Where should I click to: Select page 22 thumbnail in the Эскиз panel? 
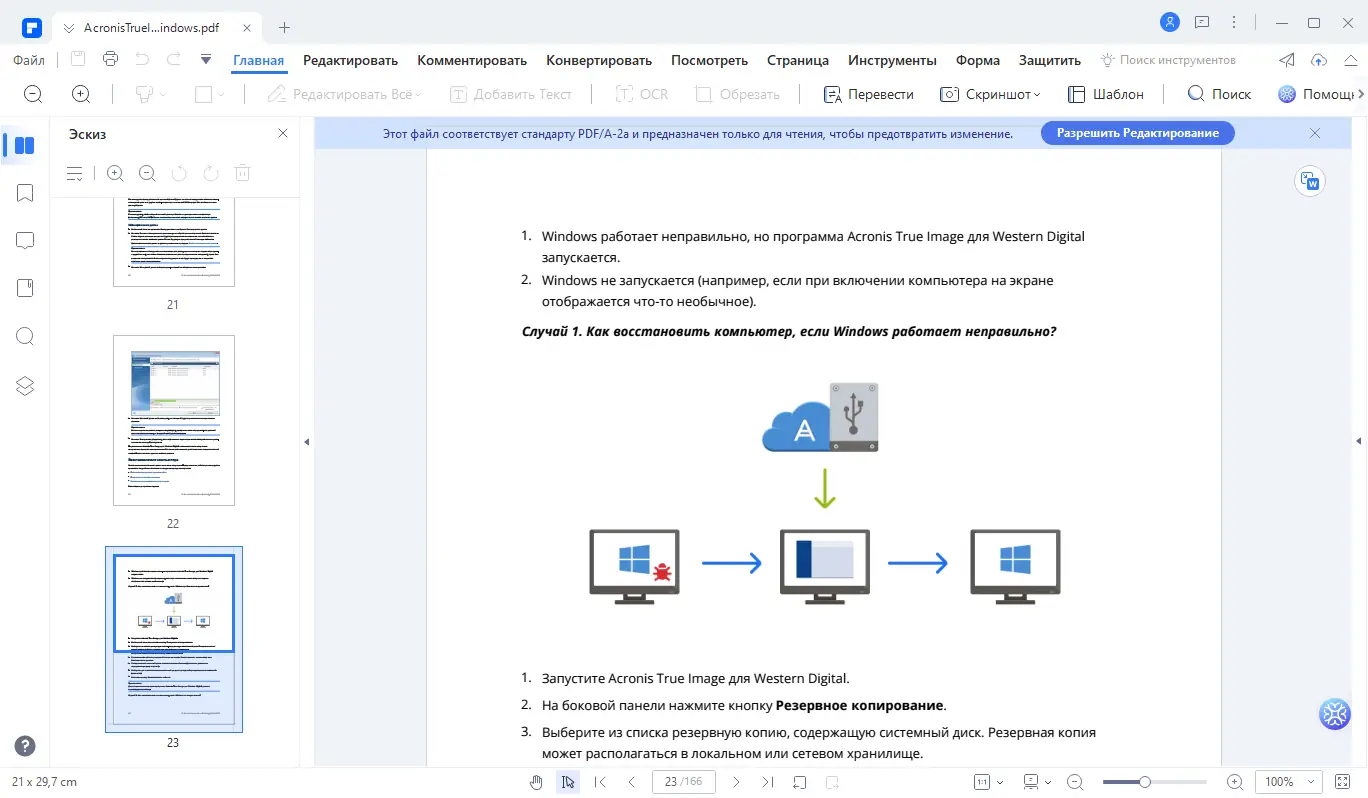pyautogui.click(x=174, y=420)
